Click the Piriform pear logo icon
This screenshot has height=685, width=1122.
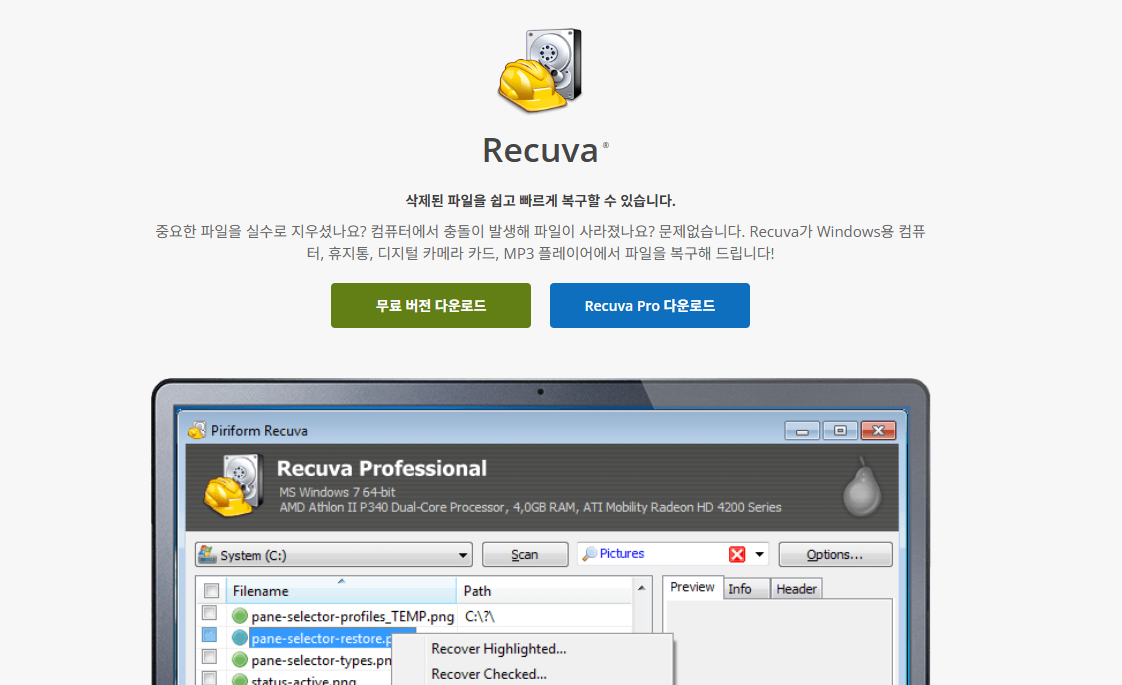click(862, 487)
